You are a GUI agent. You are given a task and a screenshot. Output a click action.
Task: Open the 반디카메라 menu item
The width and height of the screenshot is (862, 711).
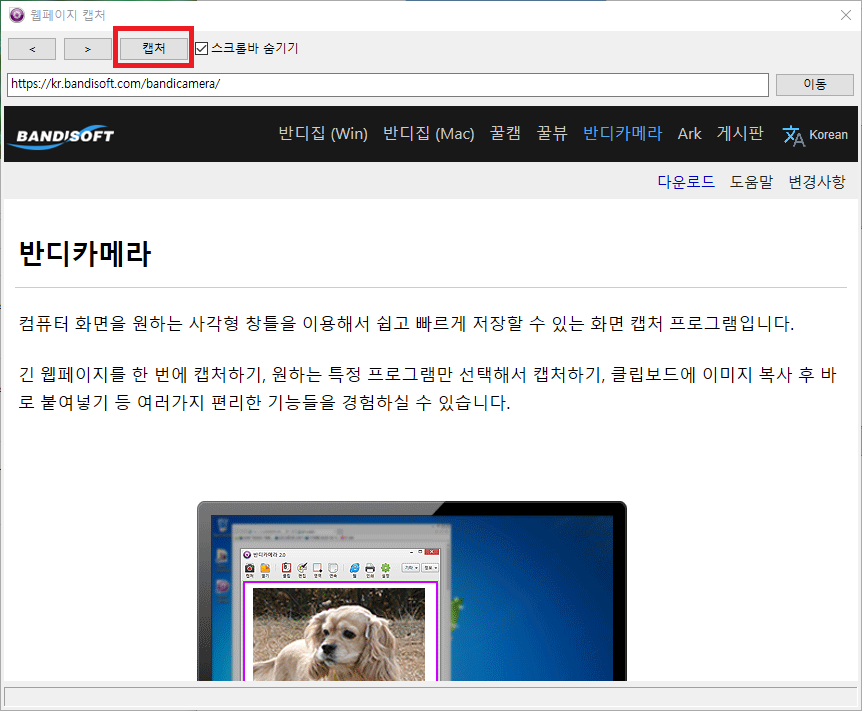[622, 133]
